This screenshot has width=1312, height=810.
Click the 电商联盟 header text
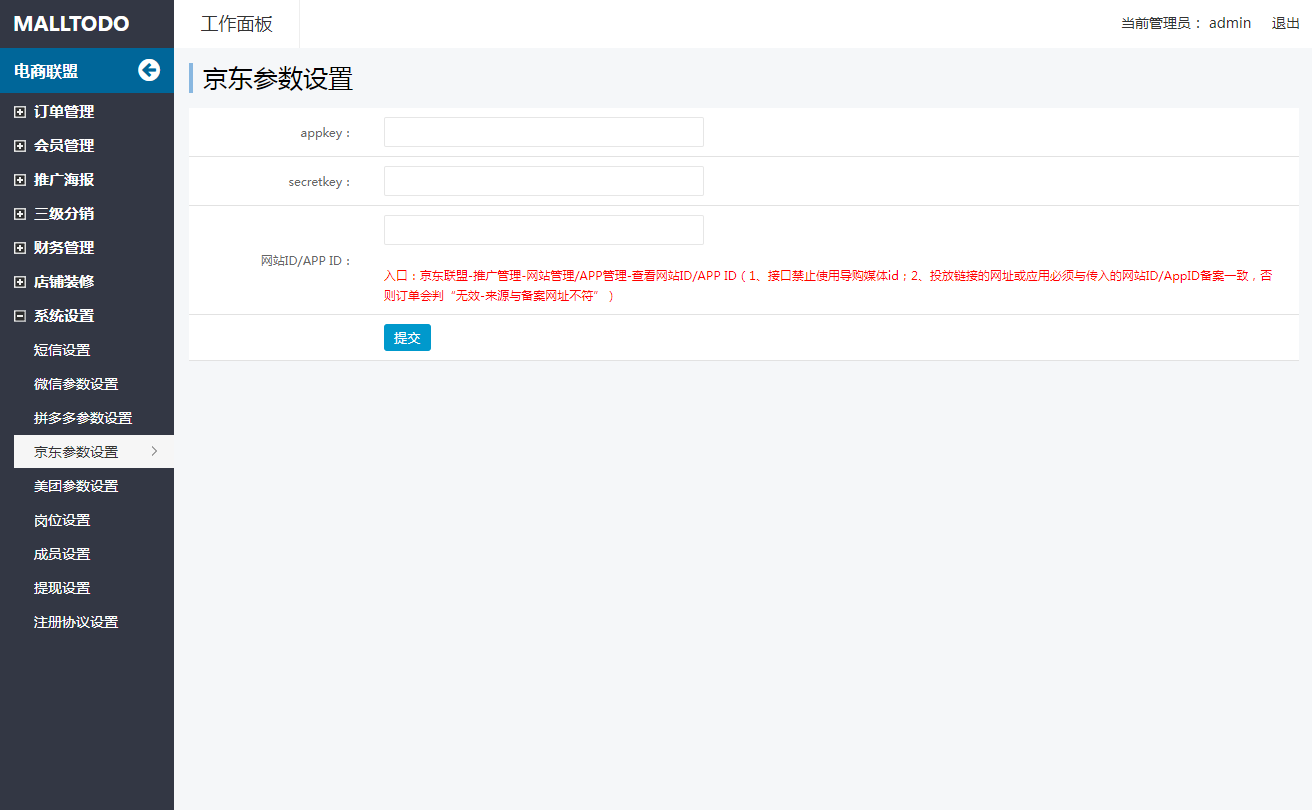point(46,71)
